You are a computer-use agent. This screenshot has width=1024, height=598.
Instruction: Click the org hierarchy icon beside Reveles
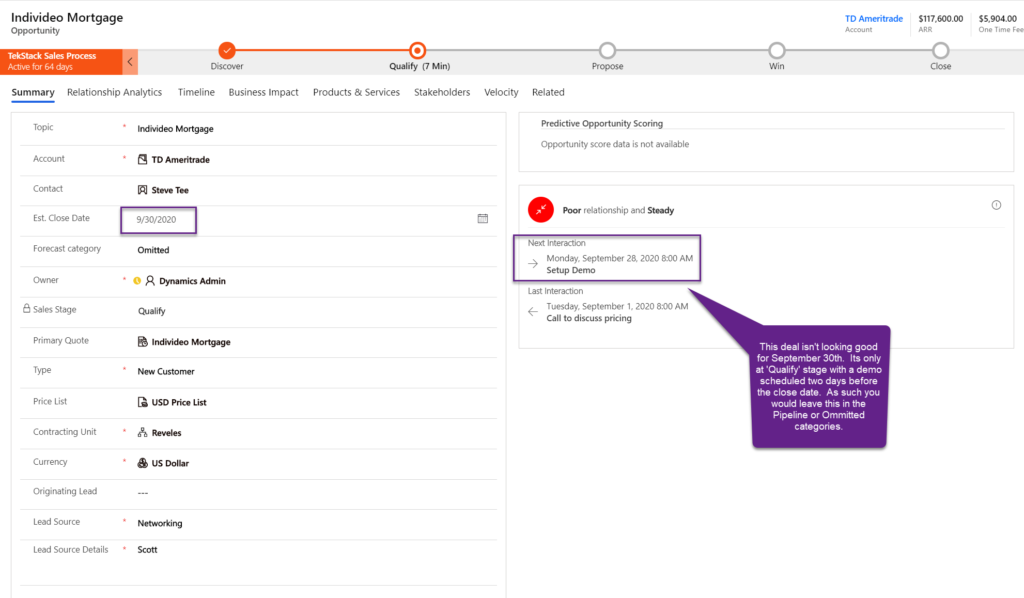pyautogui.click(x=142, y=432)
